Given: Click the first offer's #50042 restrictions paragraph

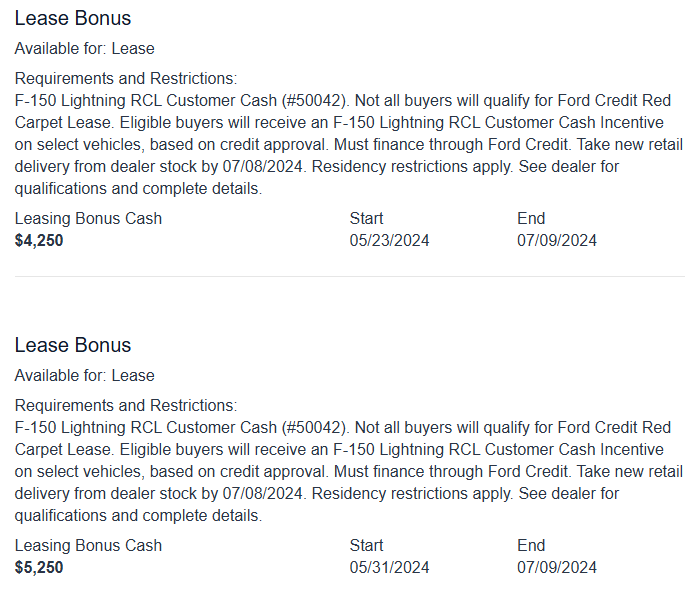Looking at the screenshot, I should point(349,145).
